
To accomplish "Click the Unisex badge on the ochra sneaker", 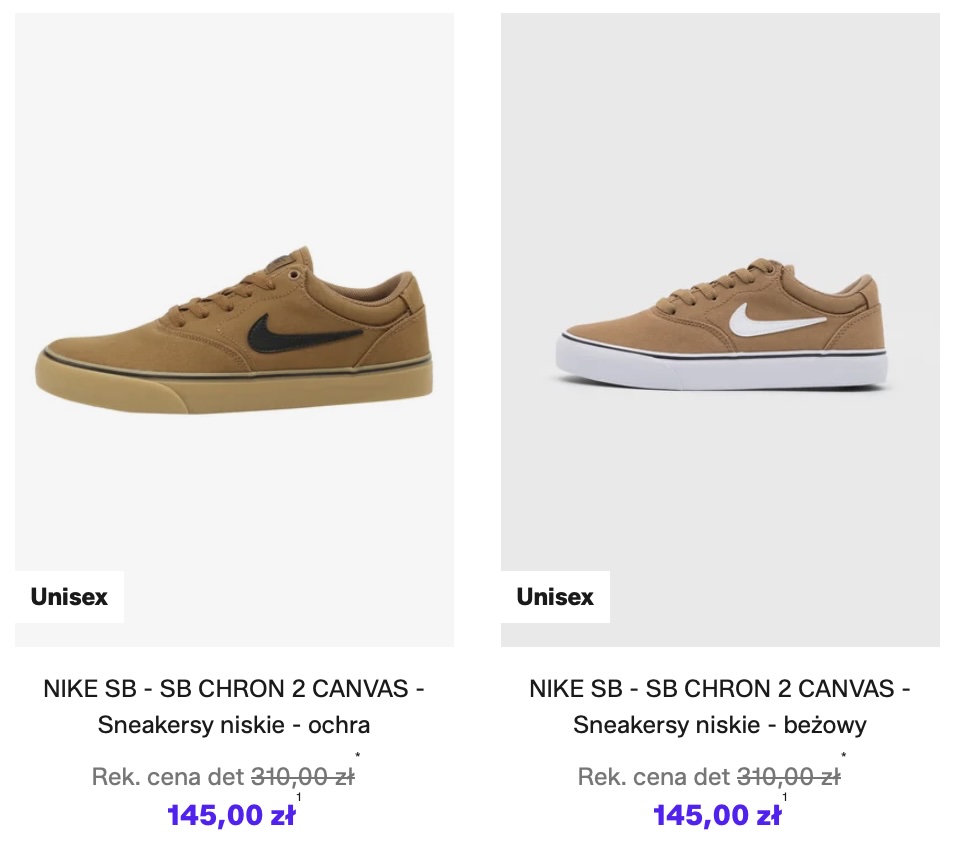I will coord(69,597).
